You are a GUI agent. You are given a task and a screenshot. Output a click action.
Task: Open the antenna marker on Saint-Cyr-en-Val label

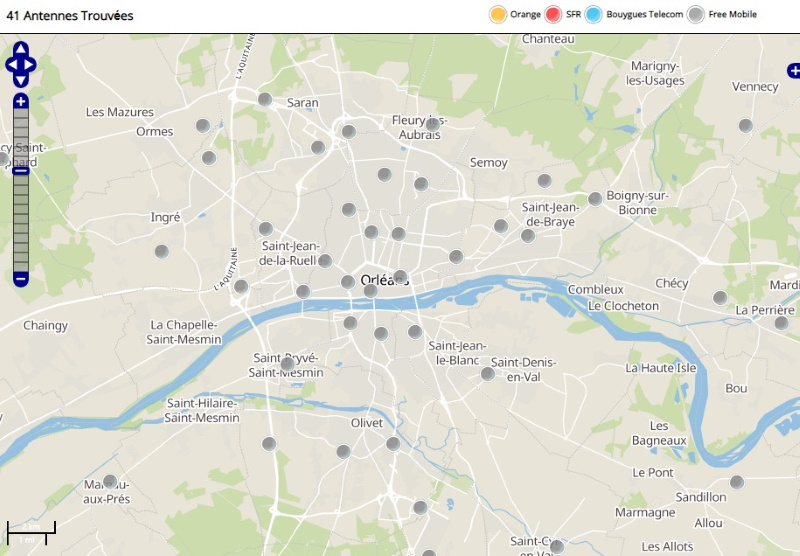(557, 546)
